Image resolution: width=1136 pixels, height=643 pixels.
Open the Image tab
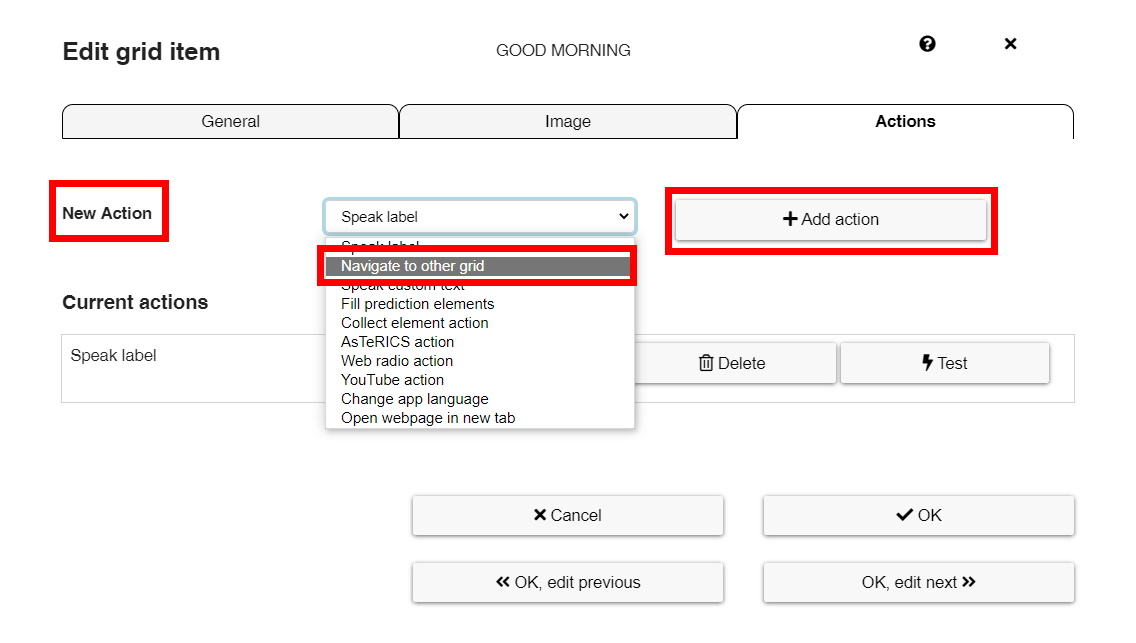(x=567, y=121)
